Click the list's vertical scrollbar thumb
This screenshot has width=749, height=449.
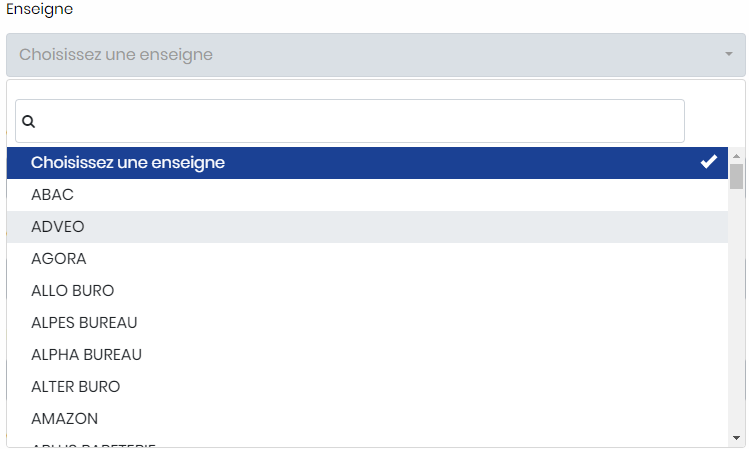736,176
